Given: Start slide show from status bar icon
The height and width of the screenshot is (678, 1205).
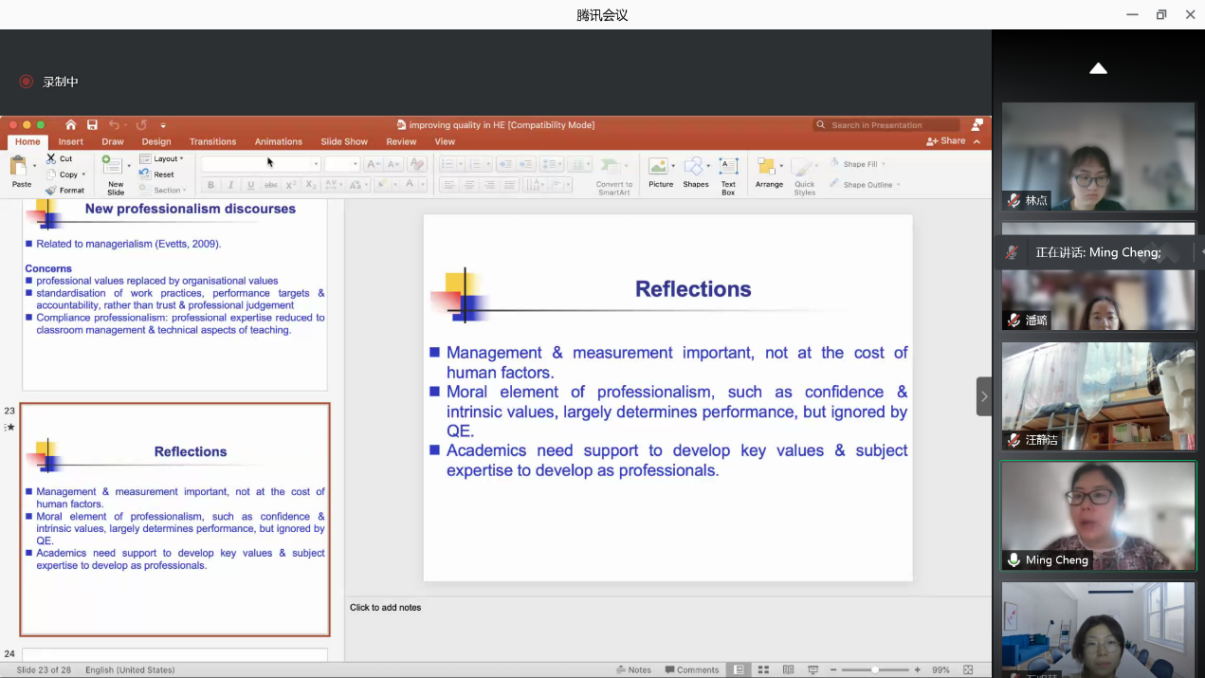Looking at the screenshot, I should tap(813, 670).
